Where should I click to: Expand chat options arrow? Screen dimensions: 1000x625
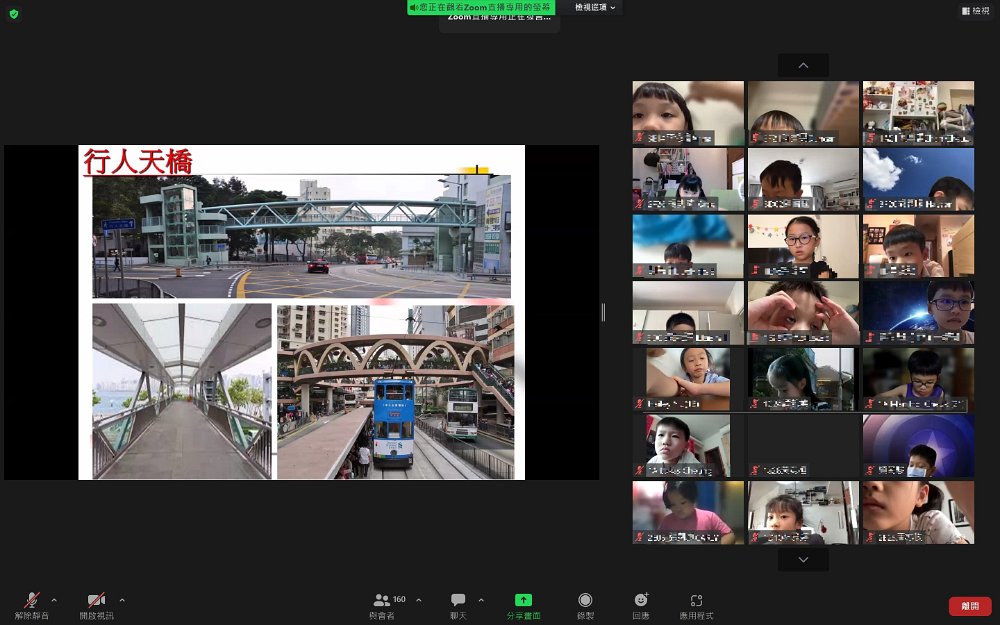tap(481, 600)
